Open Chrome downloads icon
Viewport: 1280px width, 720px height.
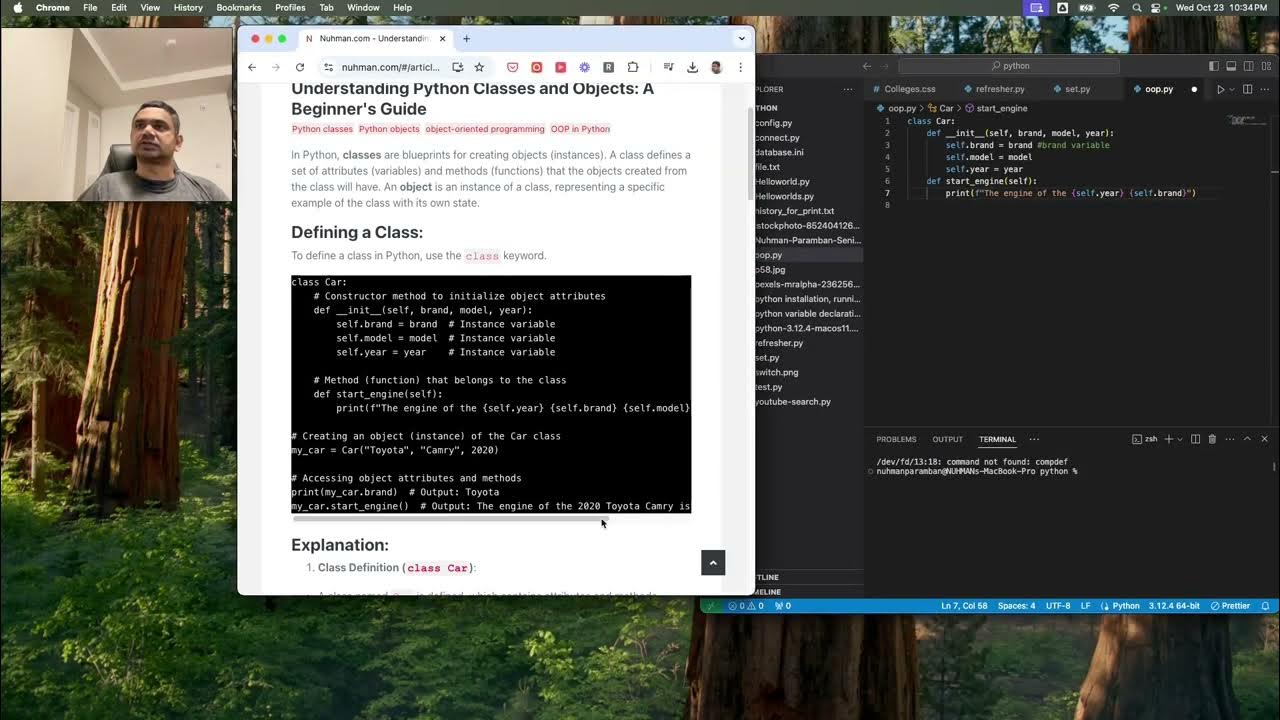click(692, 67)
